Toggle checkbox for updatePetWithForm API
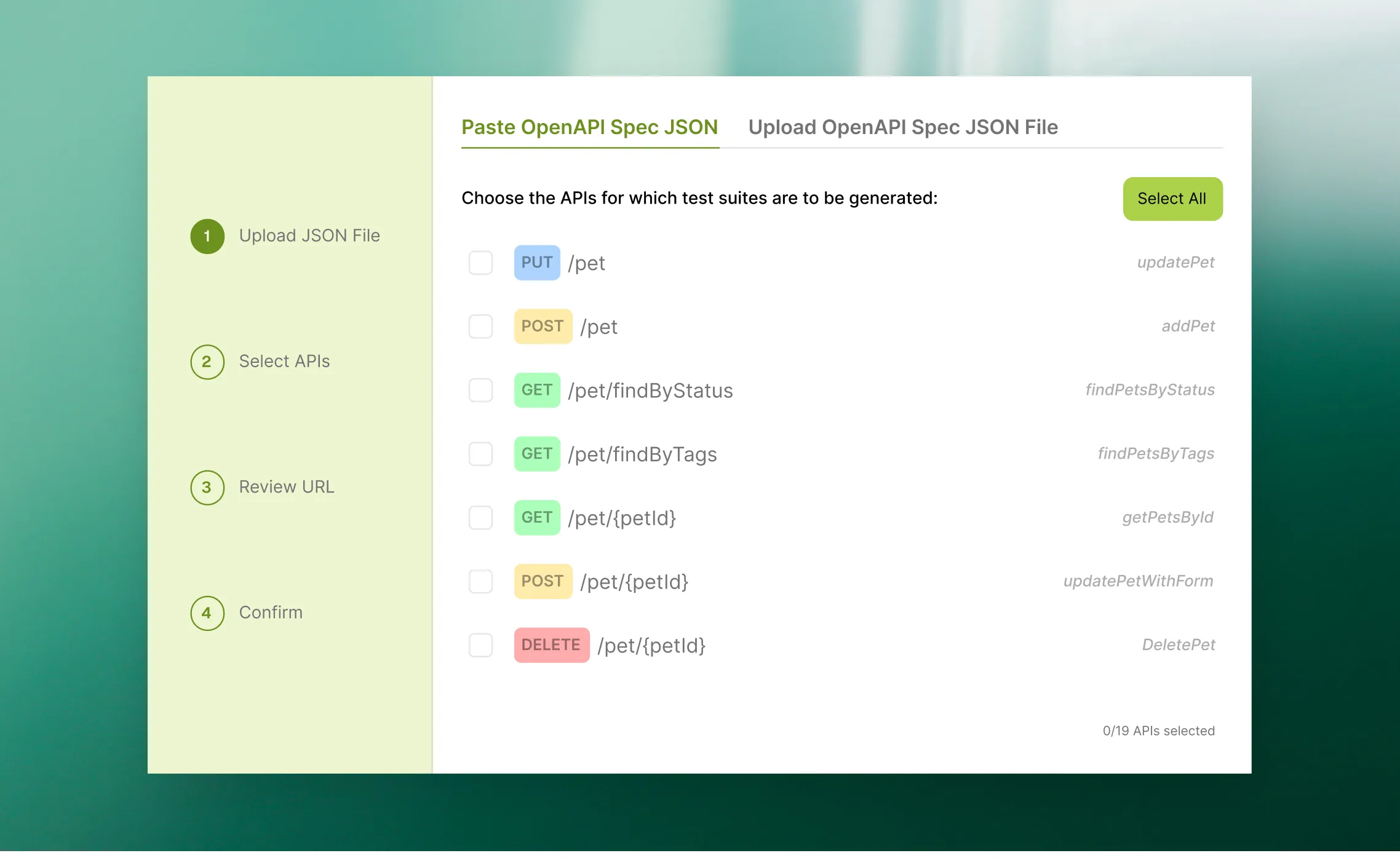This screenshot has width=1400, height=861. coord(480,581)
